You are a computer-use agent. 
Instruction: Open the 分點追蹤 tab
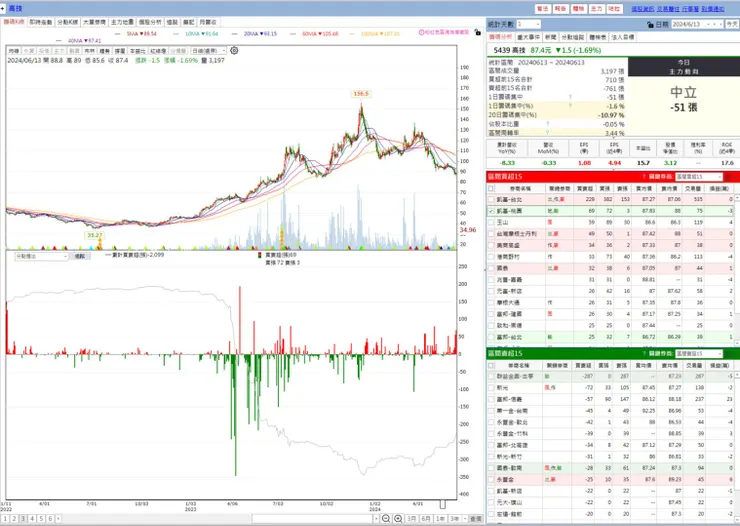point(572,37)
